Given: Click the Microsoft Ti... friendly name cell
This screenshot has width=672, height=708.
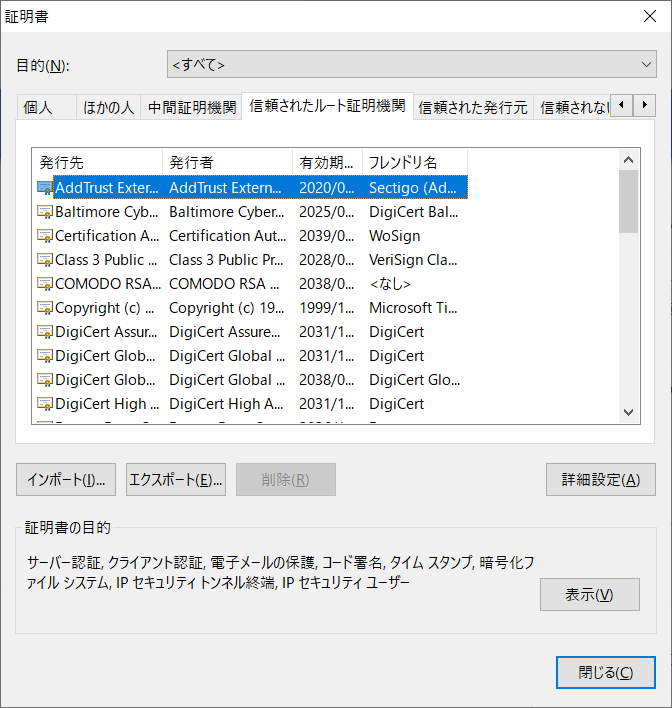Looking at the screenshot, I should pos(413,308).
